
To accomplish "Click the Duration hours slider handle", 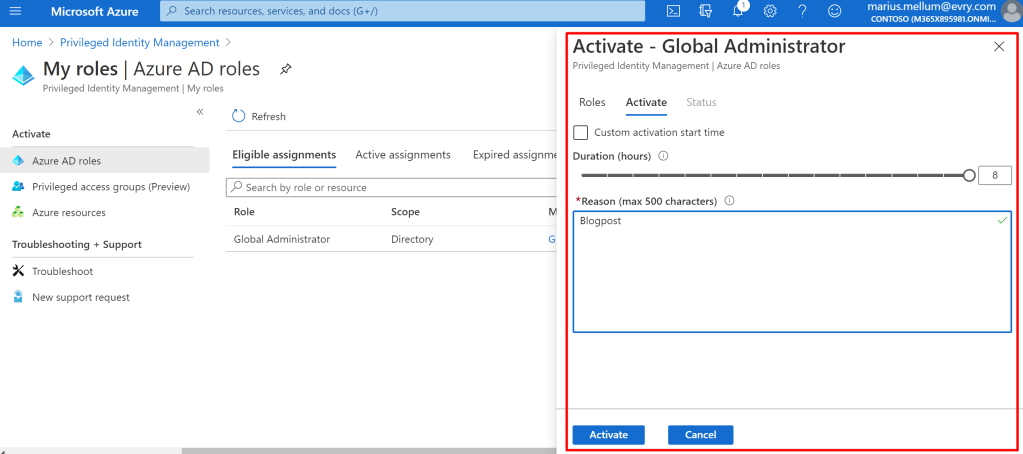I will coord(968,175).
